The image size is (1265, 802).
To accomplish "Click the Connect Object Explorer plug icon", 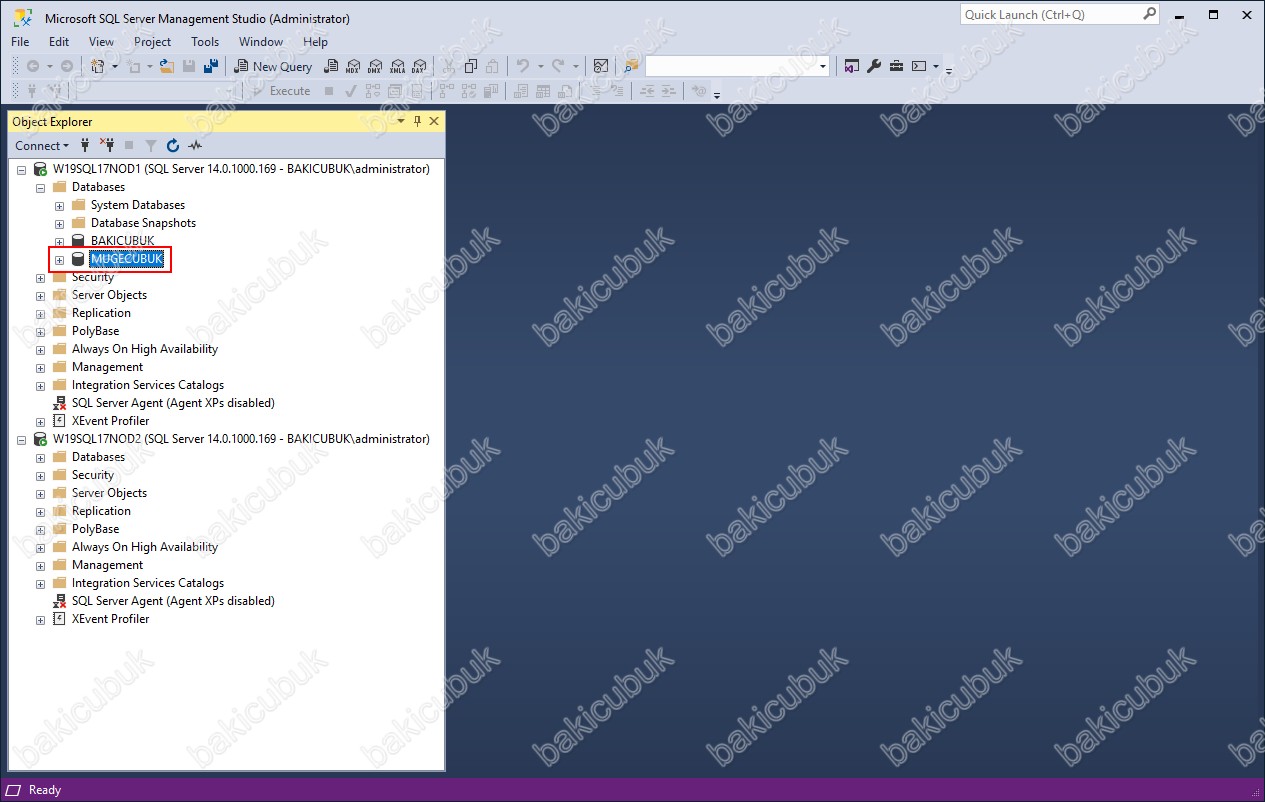I will coord(85,145).
